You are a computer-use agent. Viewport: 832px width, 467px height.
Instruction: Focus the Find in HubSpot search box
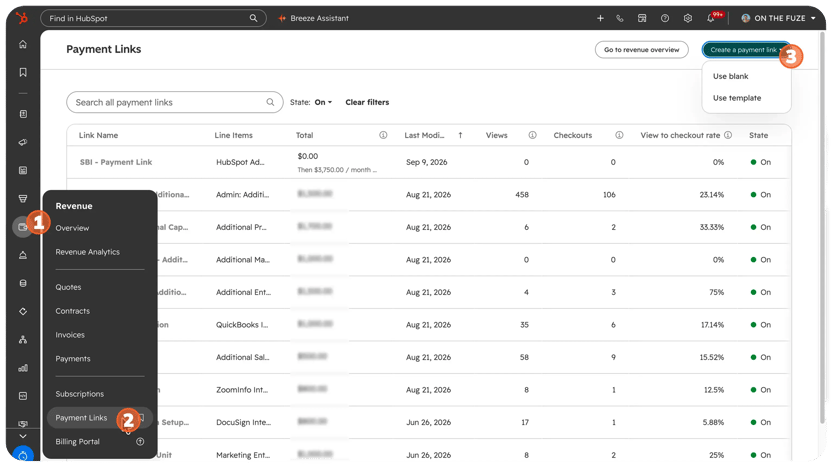pos(153,18)
